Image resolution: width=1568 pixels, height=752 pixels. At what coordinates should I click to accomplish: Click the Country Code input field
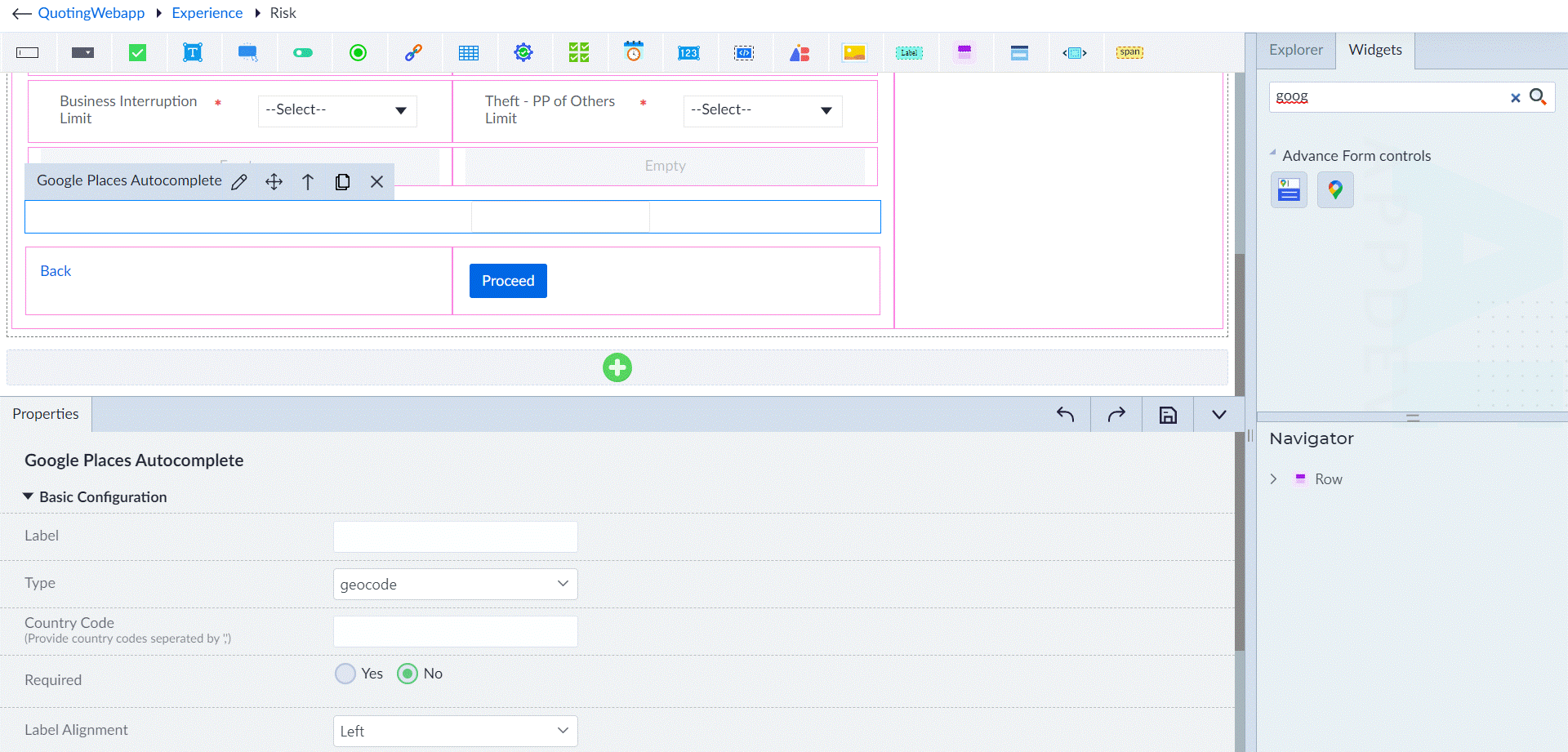pyautogui.click(x=456, y=632)
